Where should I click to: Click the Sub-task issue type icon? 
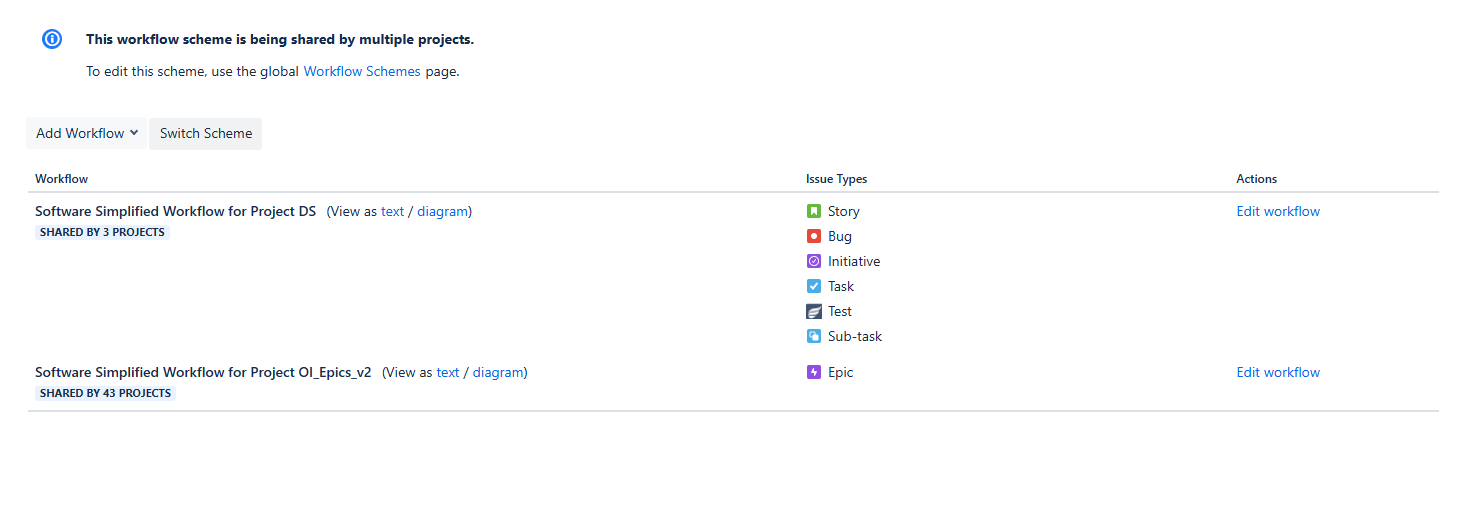pyautogui.click(x=814, y=336)
